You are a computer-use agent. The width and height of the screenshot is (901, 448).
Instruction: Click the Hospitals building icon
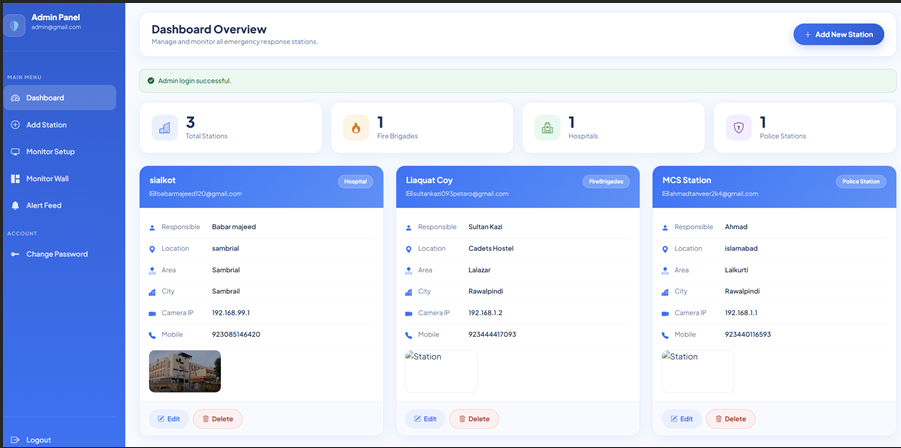547,128
